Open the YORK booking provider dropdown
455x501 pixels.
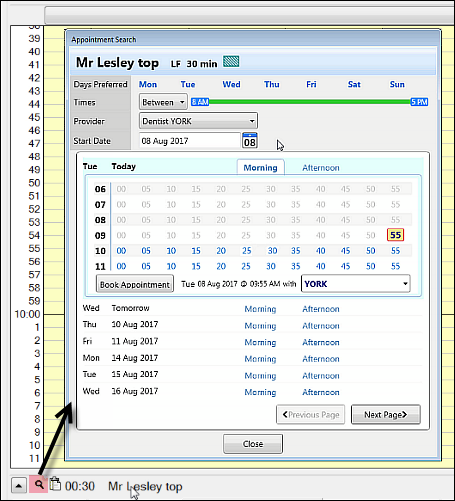(x=356, y=284)
